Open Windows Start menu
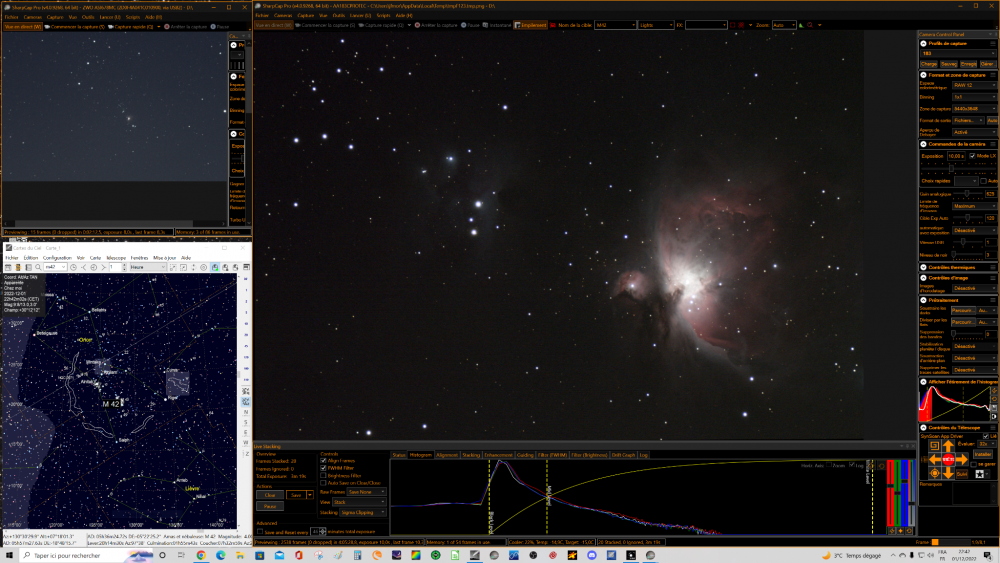The height and width of the screenshot is (563, 1000). coord(8,554)
